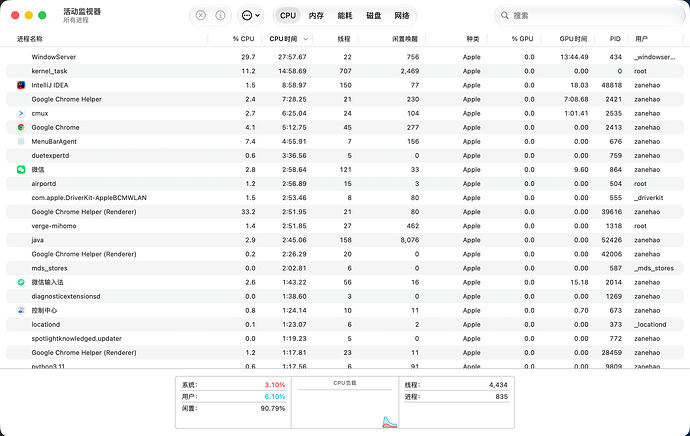
Task: Click the IntelliJ IDEA app icon
Action: [21, 85]
